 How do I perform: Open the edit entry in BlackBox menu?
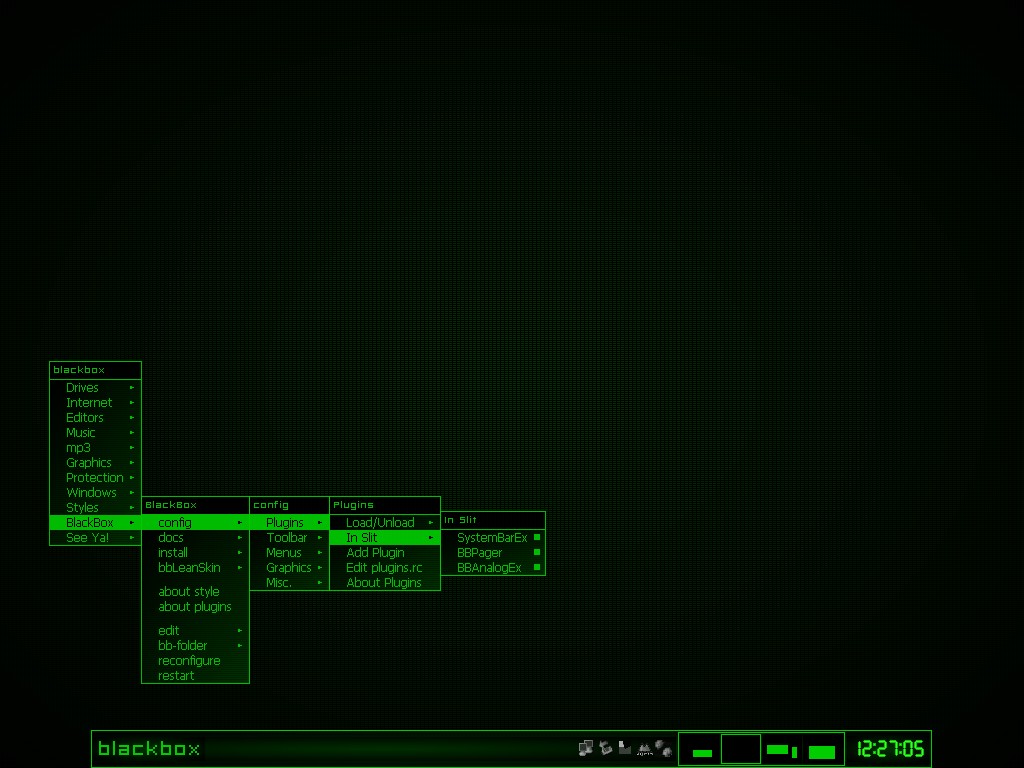[195, 631]
